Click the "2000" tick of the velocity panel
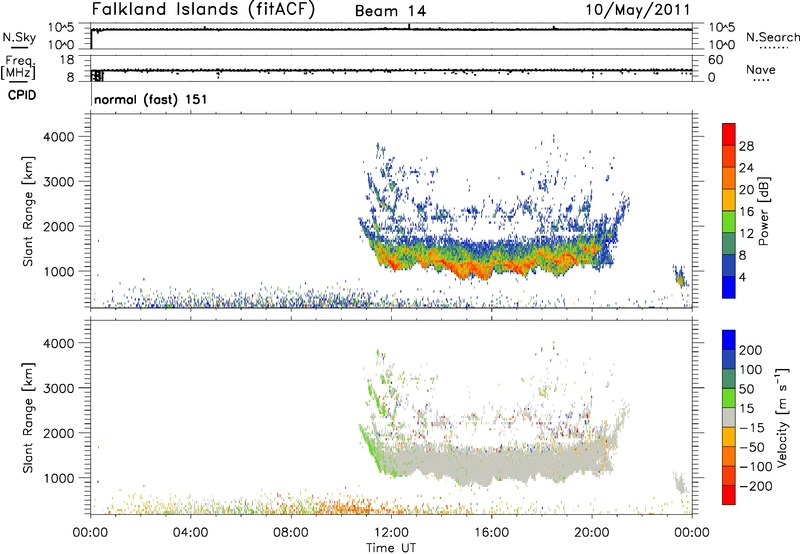The image size is (800, 554). pyautogui.click(x=58, y=433)
